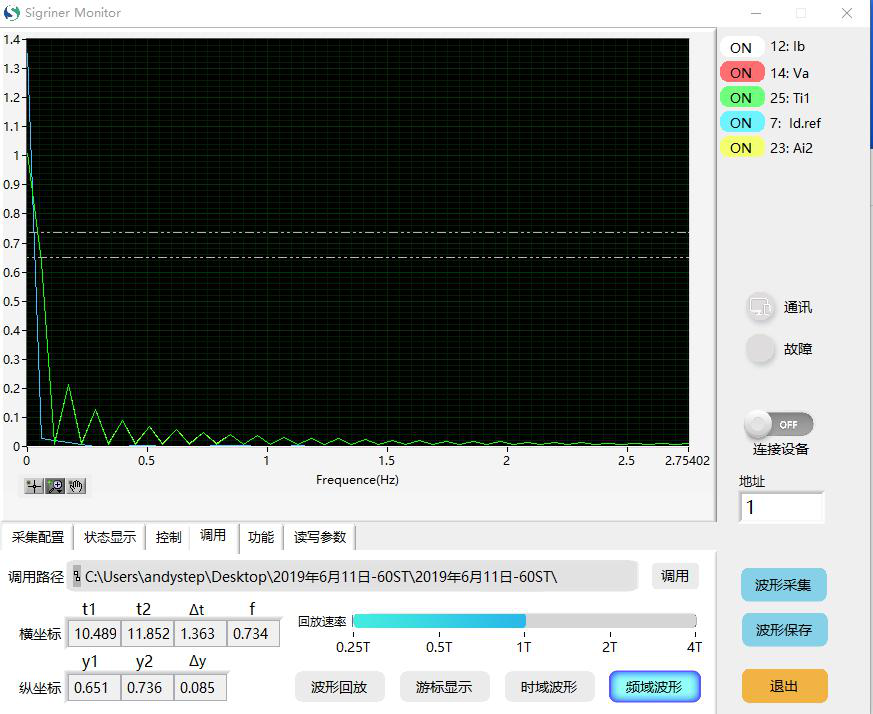This screenshot has height=714, width=873.
Task: Click the y2 value 0.736 field
Action: click(148, 688)
